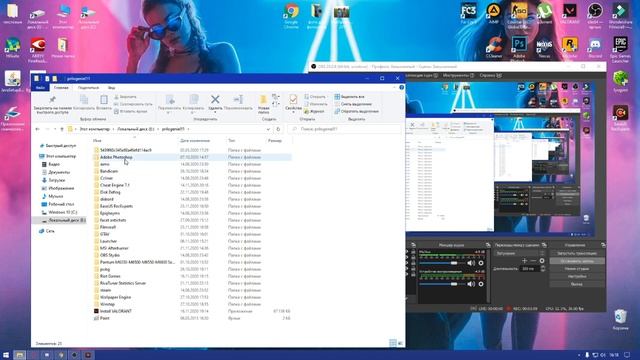640x360 pixels.
Task: Click the OBS transition duration stepper
Action: [x=542, y=269]
